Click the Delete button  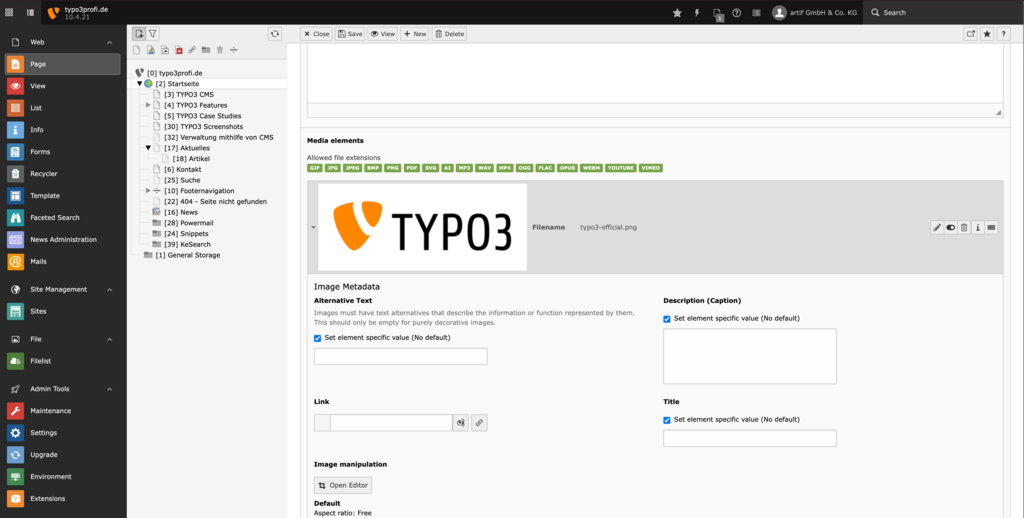click(x=449, y=34)
